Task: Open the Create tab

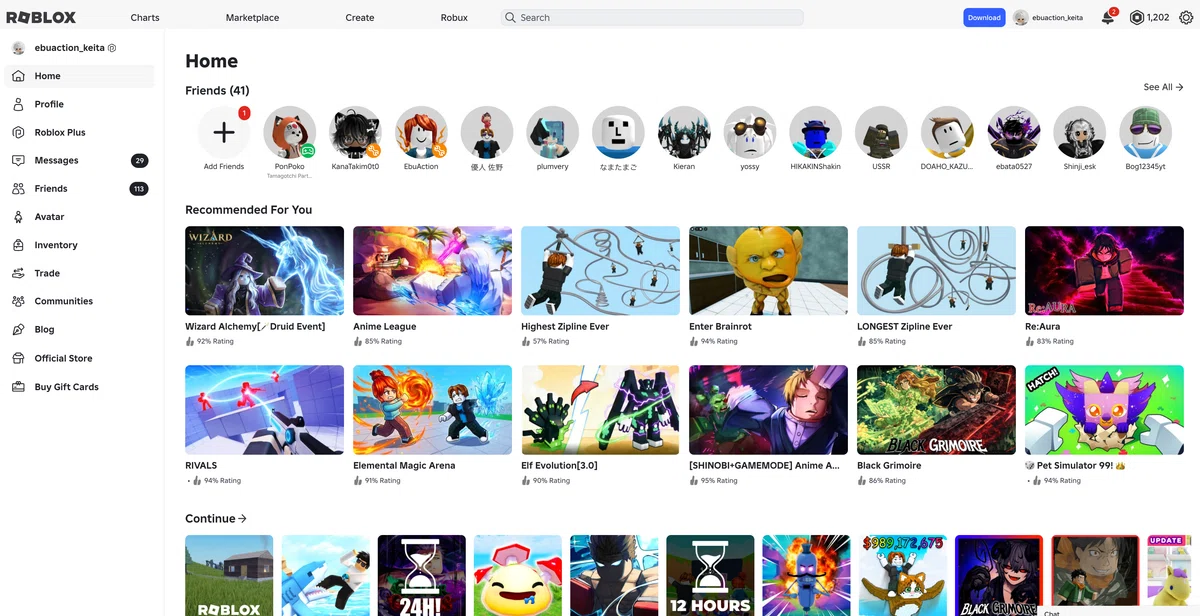Action: pyautogui.click(x=360, y=18)
